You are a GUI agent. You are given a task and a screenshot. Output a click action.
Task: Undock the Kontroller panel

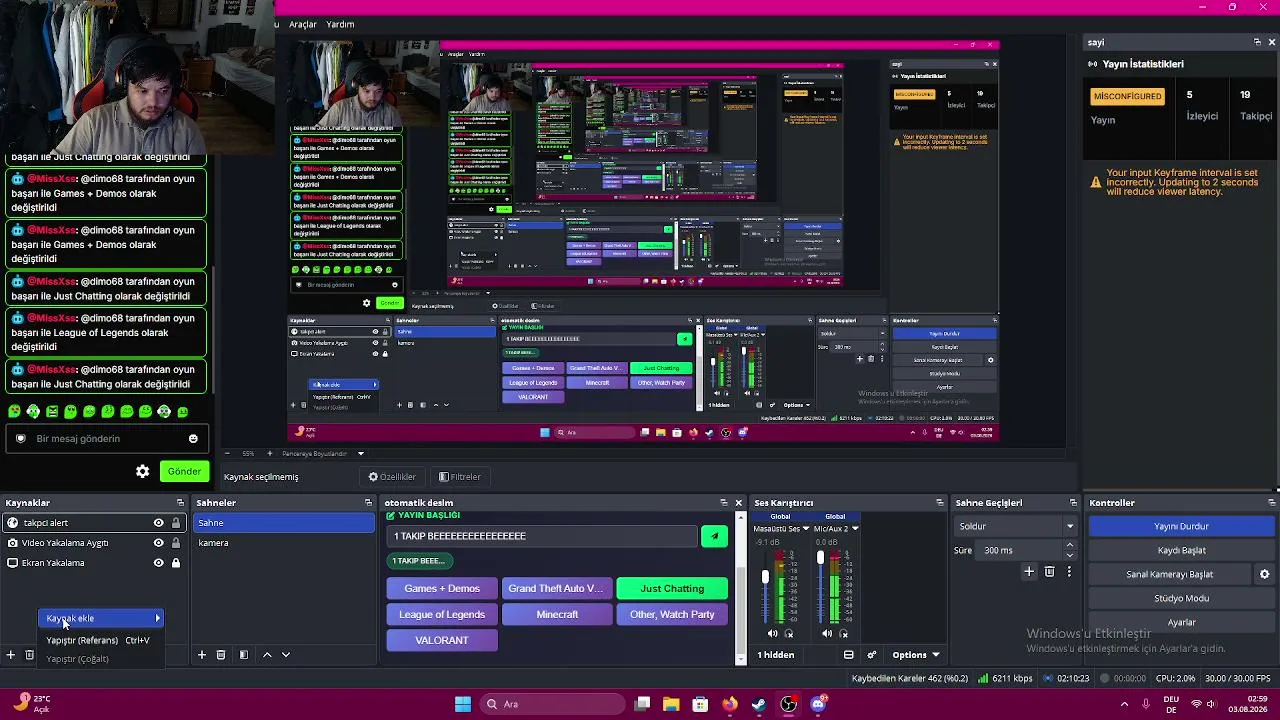1272,503
